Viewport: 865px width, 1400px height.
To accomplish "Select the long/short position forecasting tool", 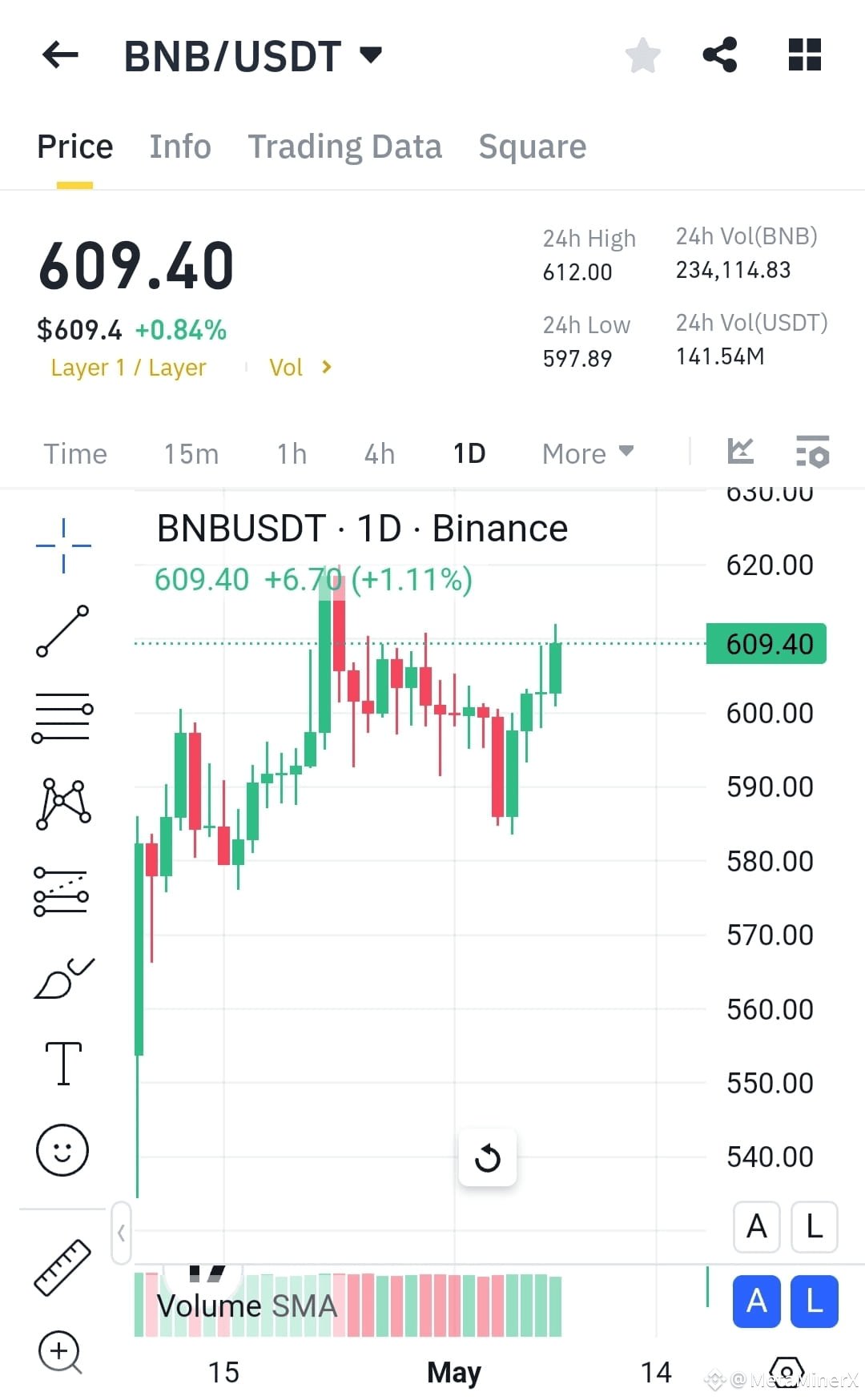I will (62, 891).
